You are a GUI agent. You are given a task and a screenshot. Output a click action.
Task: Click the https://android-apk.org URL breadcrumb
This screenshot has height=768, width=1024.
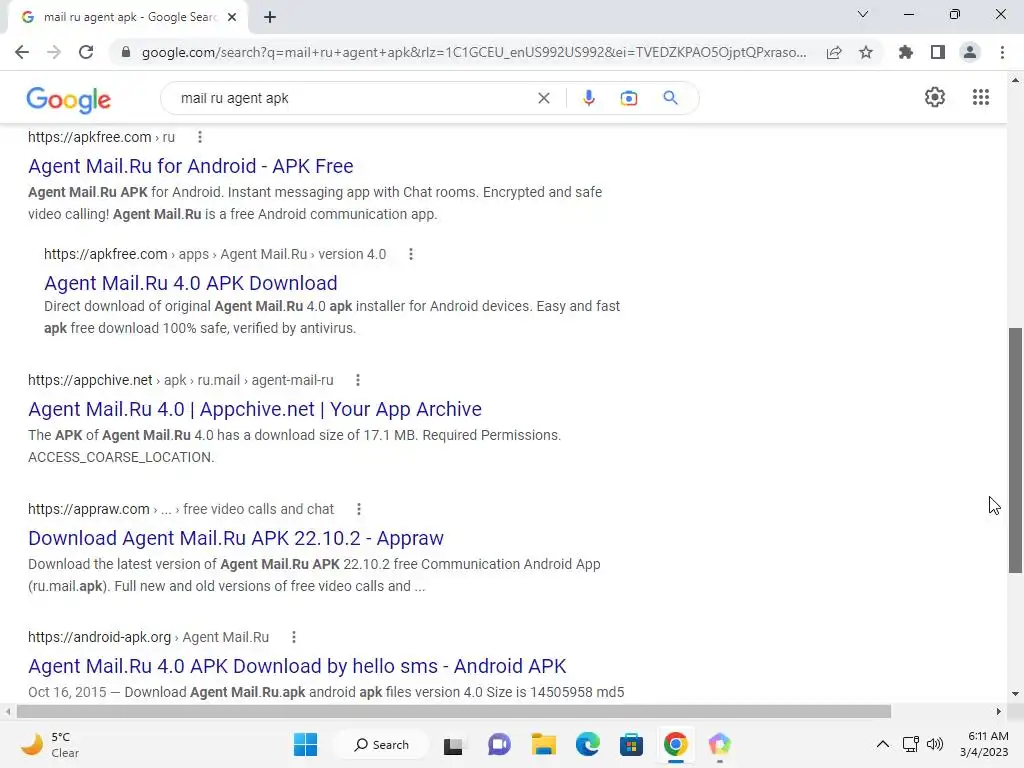pyautogui.click(x=99, y=637)
